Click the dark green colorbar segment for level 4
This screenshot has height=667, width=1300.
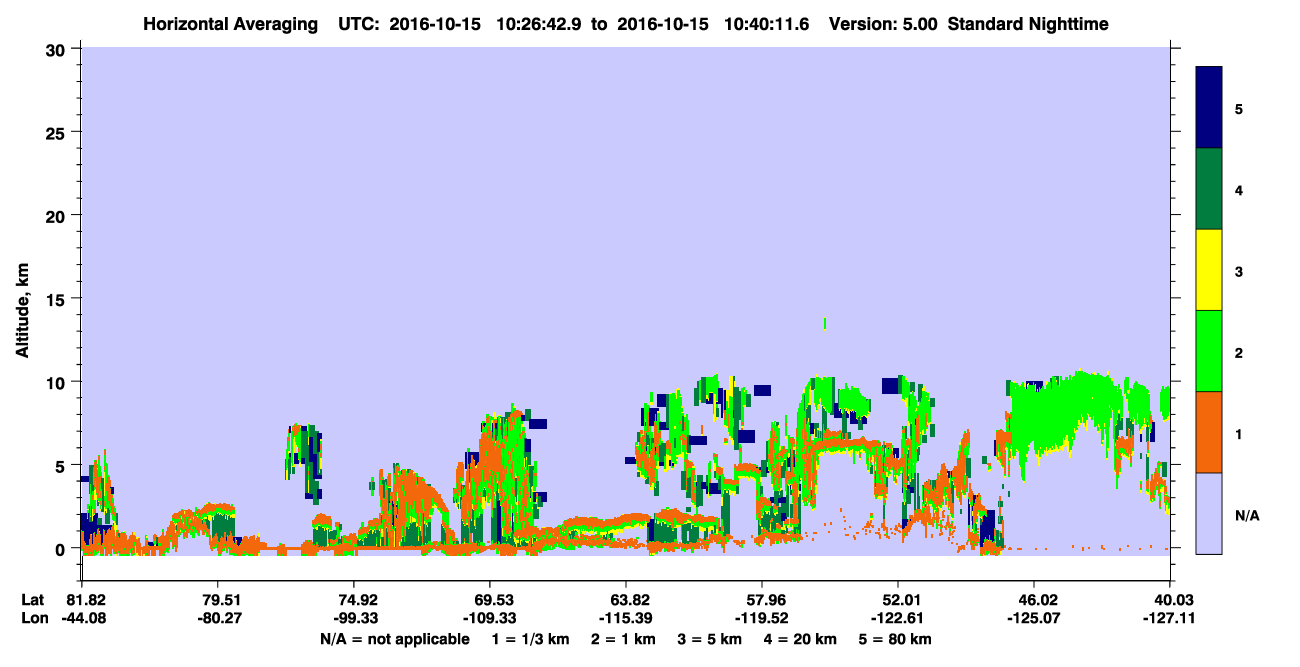point(1209,189)
